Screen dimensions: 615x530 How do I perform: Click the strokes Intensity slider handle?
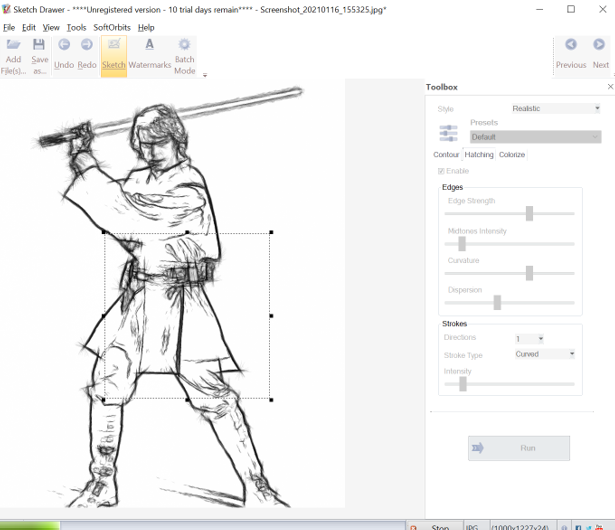tap(463, 384)
